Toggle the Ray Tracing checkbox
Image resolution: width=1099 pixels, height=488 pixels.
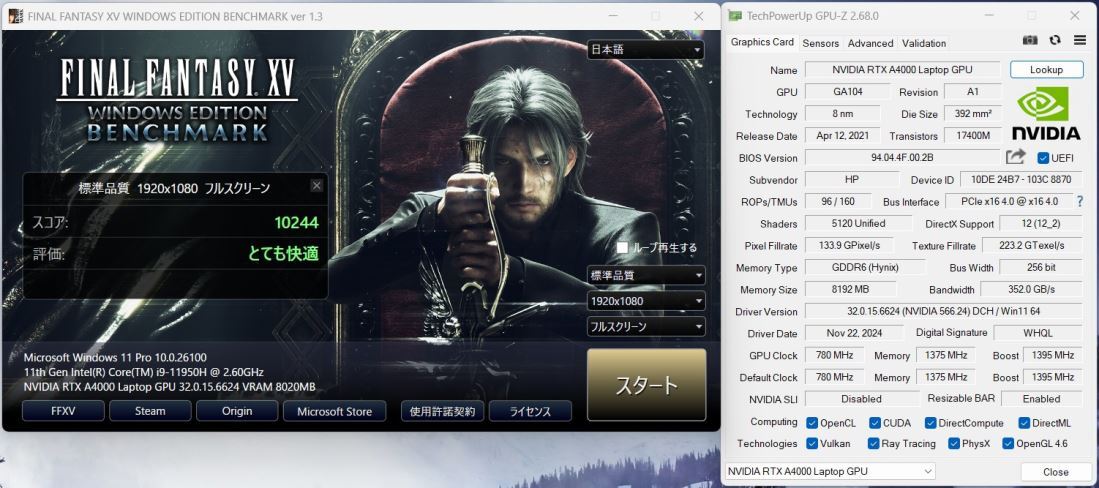click(x=874, y=443)
